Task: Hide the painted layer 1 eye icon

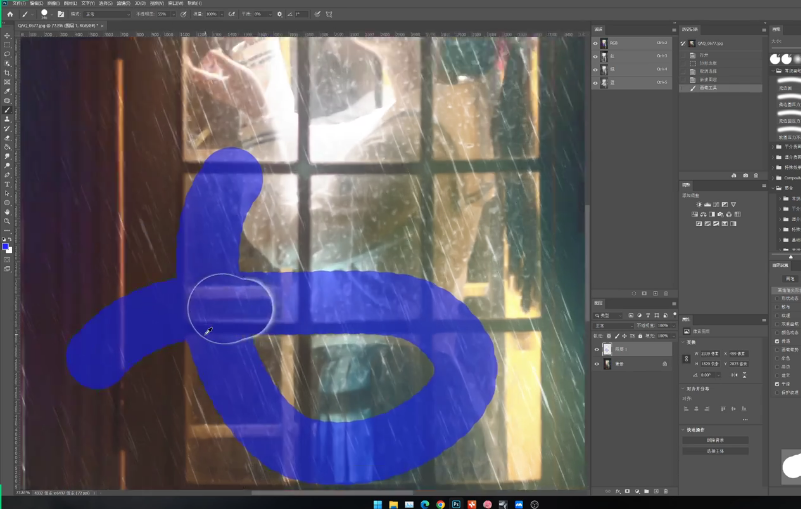Action: pos(597,350)
